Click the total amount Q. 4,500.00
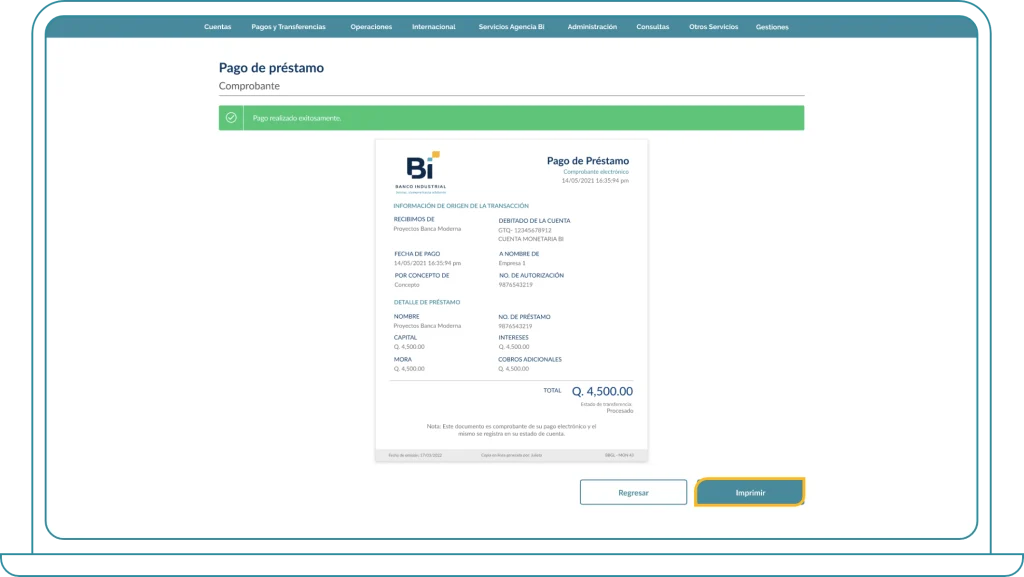The height and width of the screenshot is (577, 1024). 602,392
